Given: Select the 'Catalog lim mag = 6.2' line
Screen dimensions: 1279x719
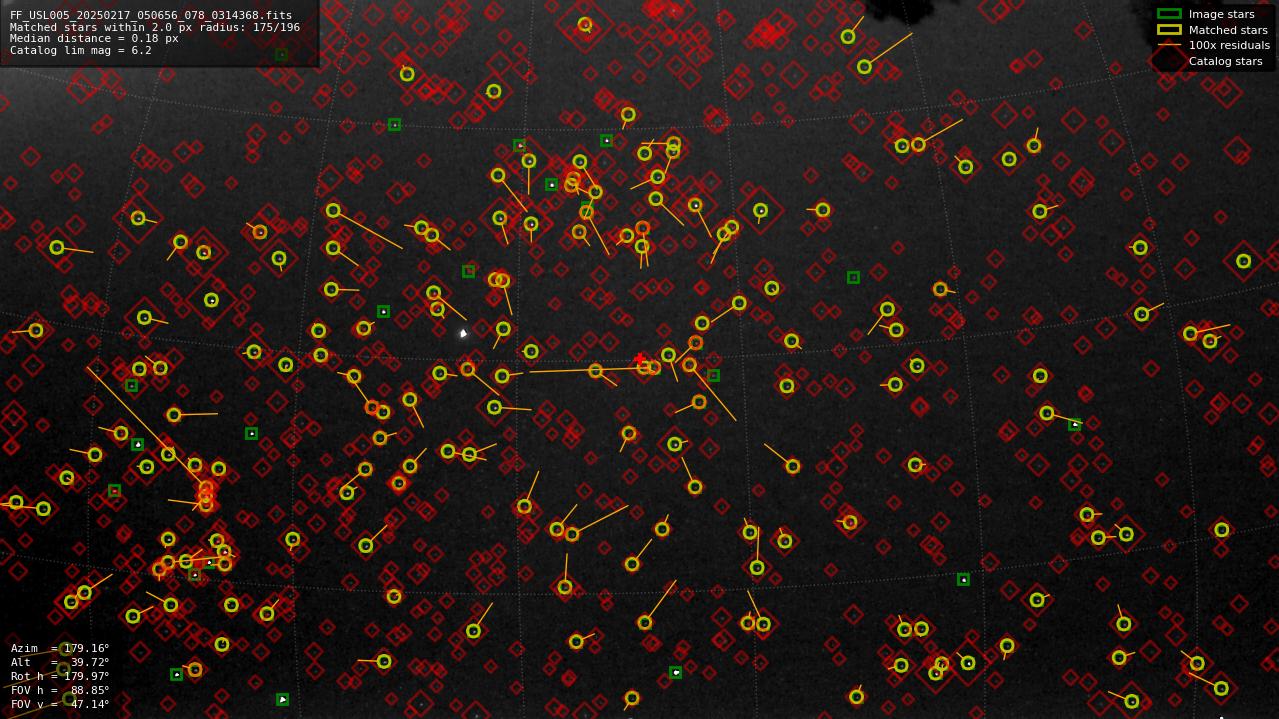Looking at the screenshot, I should [x=81, y=50].
